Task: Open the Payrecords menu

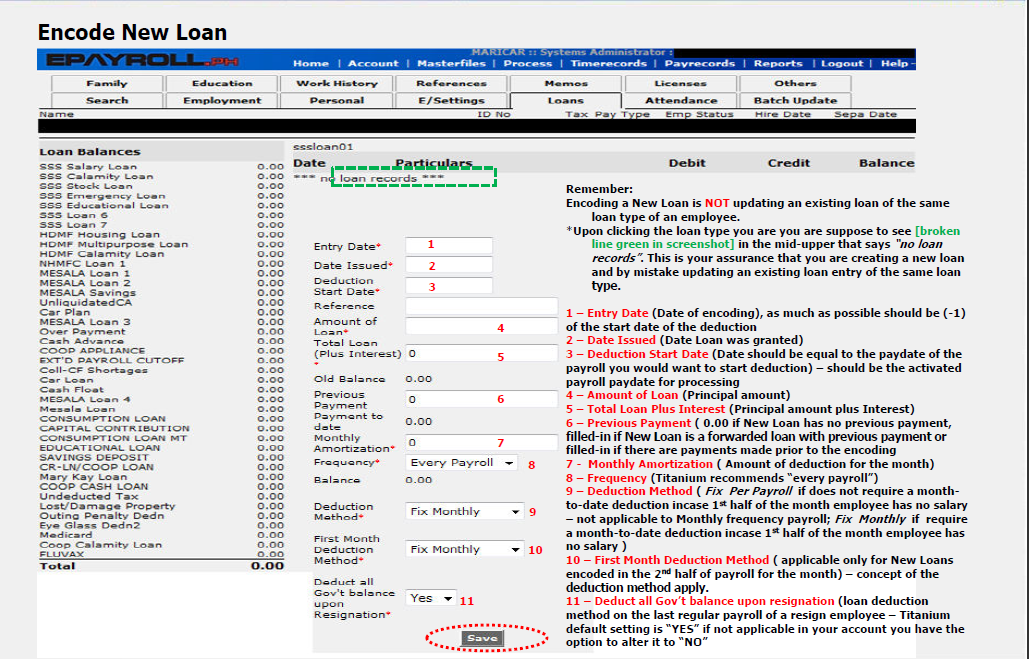Action: pyautogui.click(x=700, y=63)
